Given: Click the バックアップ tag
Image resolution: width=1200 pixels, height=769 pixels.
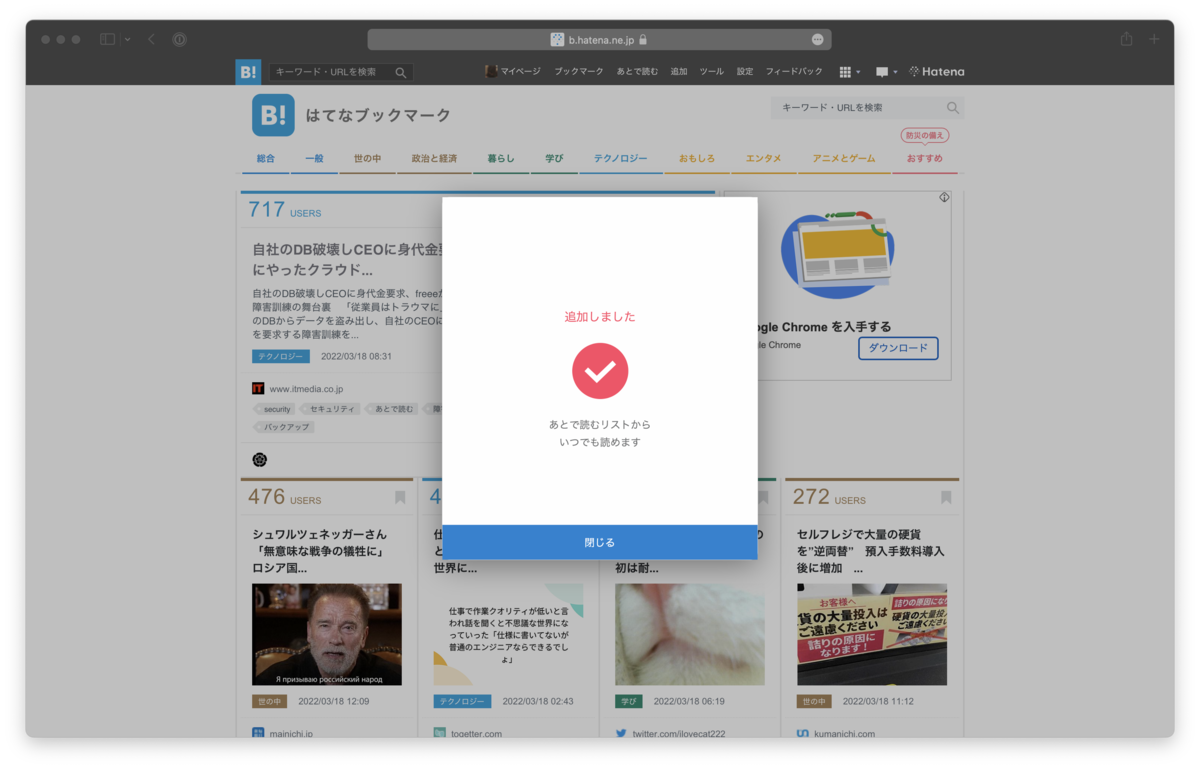Looking at the screenshot, I should point(286,427).
